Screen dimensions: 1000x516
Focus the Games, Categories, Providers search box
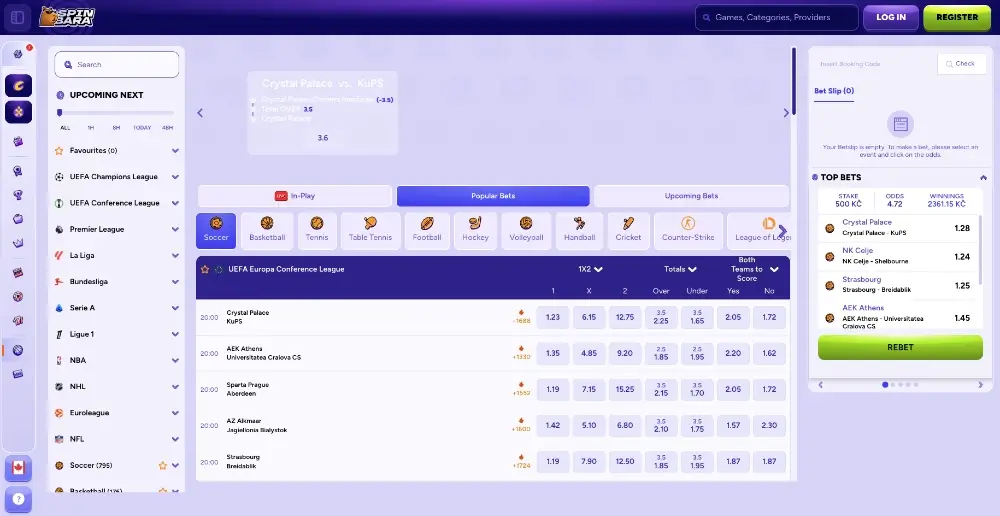click(777, 17)
